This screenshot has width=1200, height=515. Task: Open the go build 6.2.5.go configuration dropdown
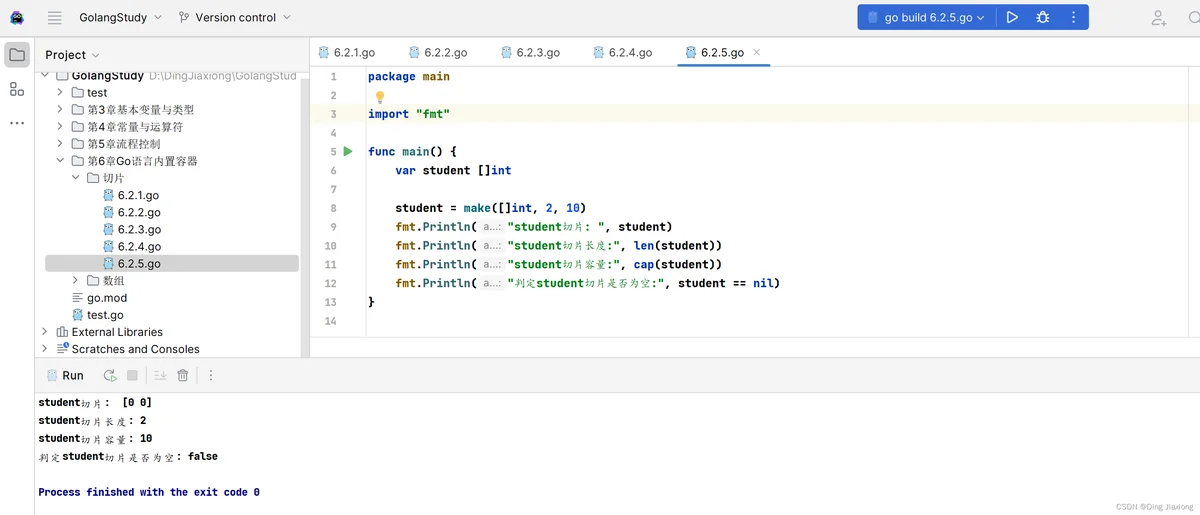(927, 17)
